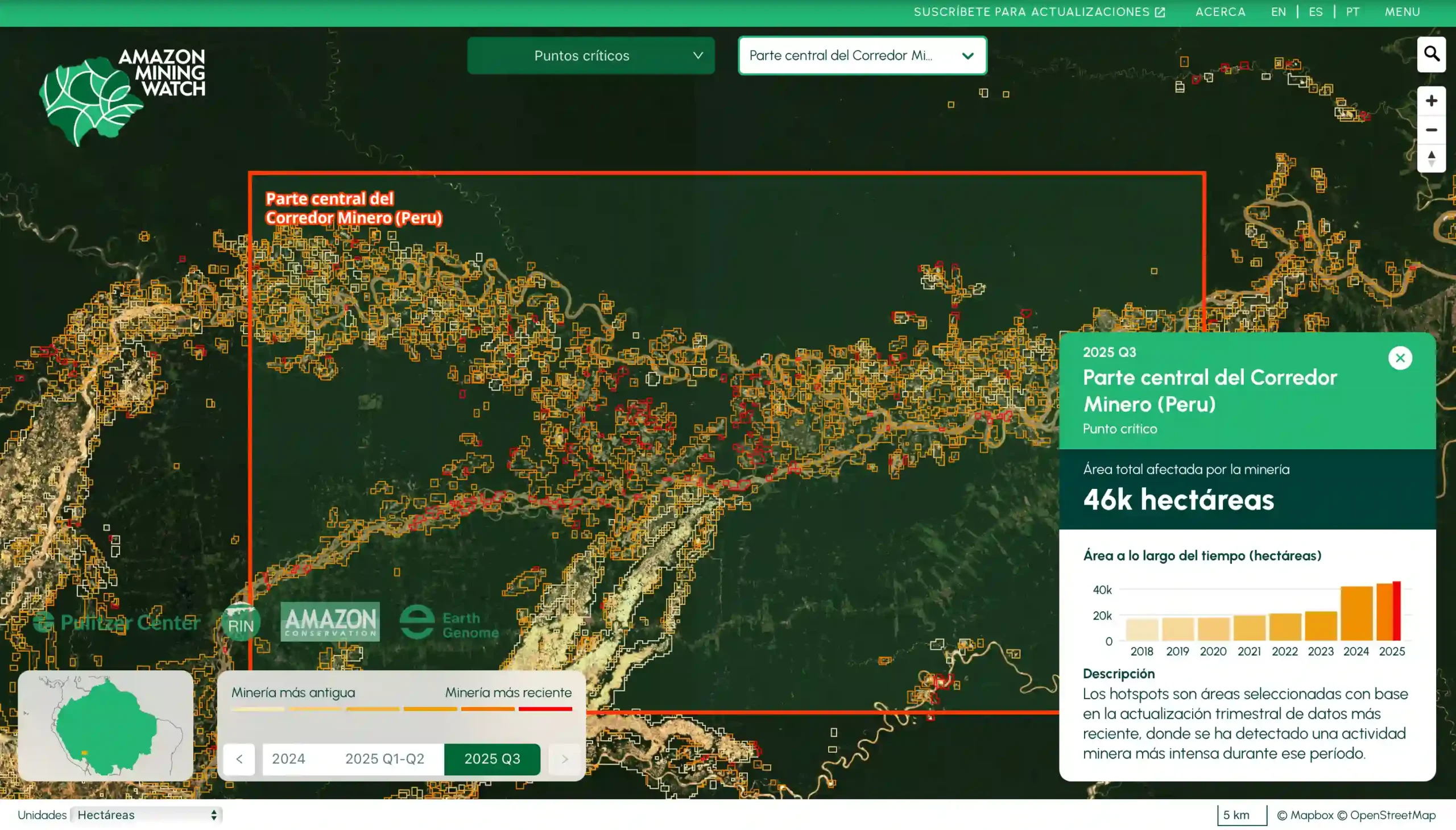Screen dimensions: 1456x830
Task: Click the map search magnifier icon
Action: point(1430,54)
